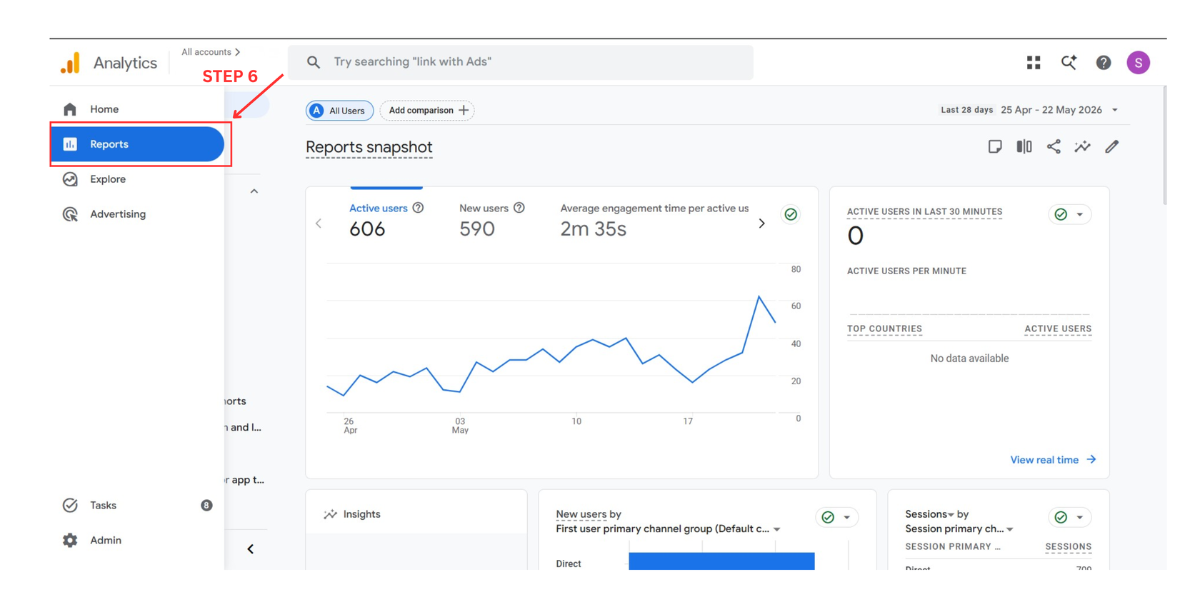Click Reports snapshot title
The height and width of the screenshot is (600, 1200).
tap(369, 147)
